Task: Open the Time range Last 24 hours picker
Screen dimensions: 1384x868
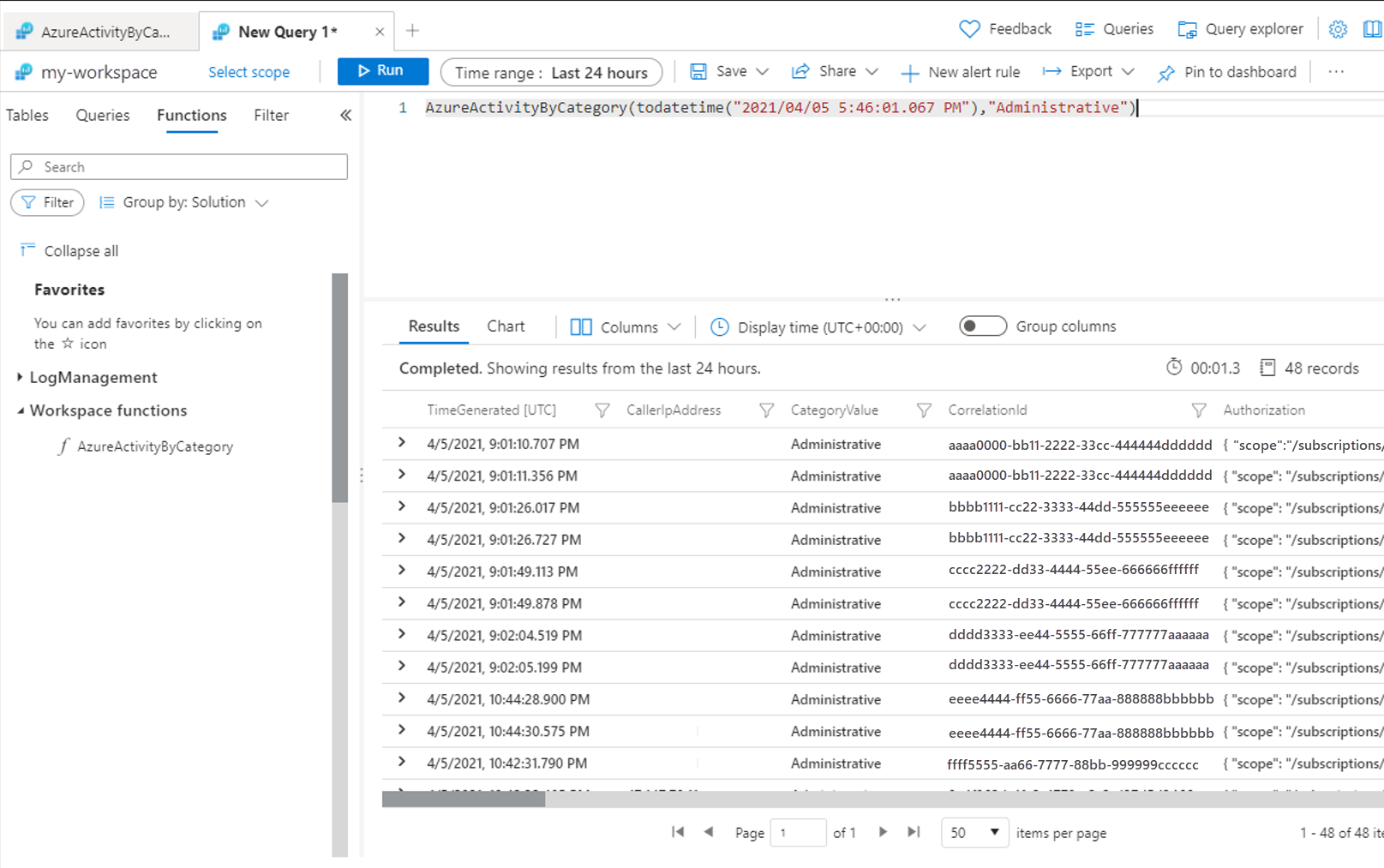Action: click(x=551, y=73)
